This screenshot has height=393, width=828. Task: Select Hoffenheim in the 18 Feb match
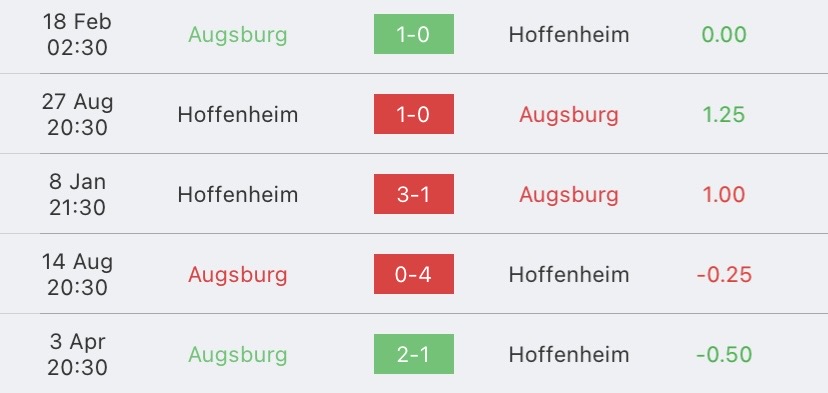pos(569,34)
